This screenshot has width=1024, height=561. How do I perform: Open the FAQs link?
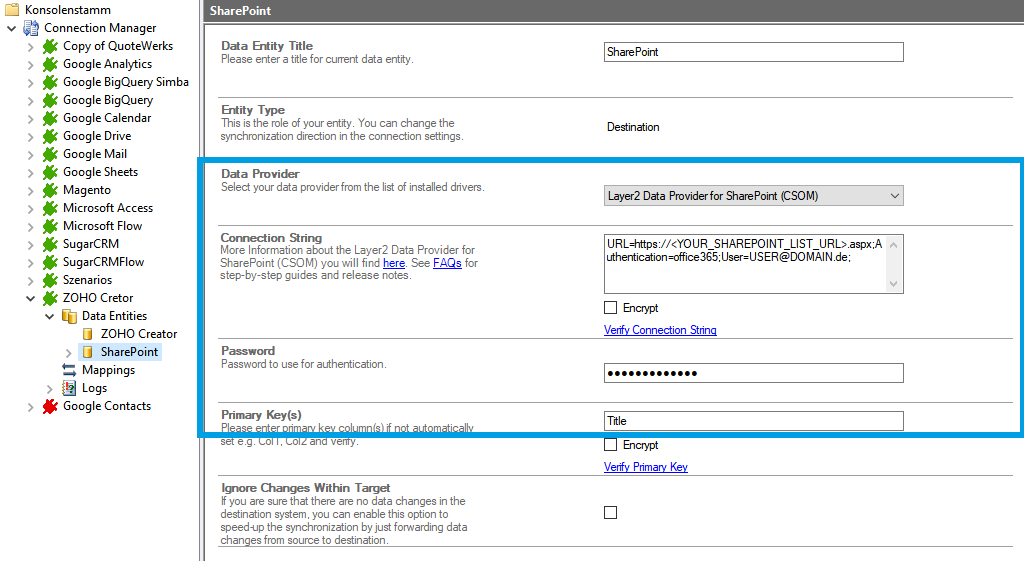coord(447,263)
